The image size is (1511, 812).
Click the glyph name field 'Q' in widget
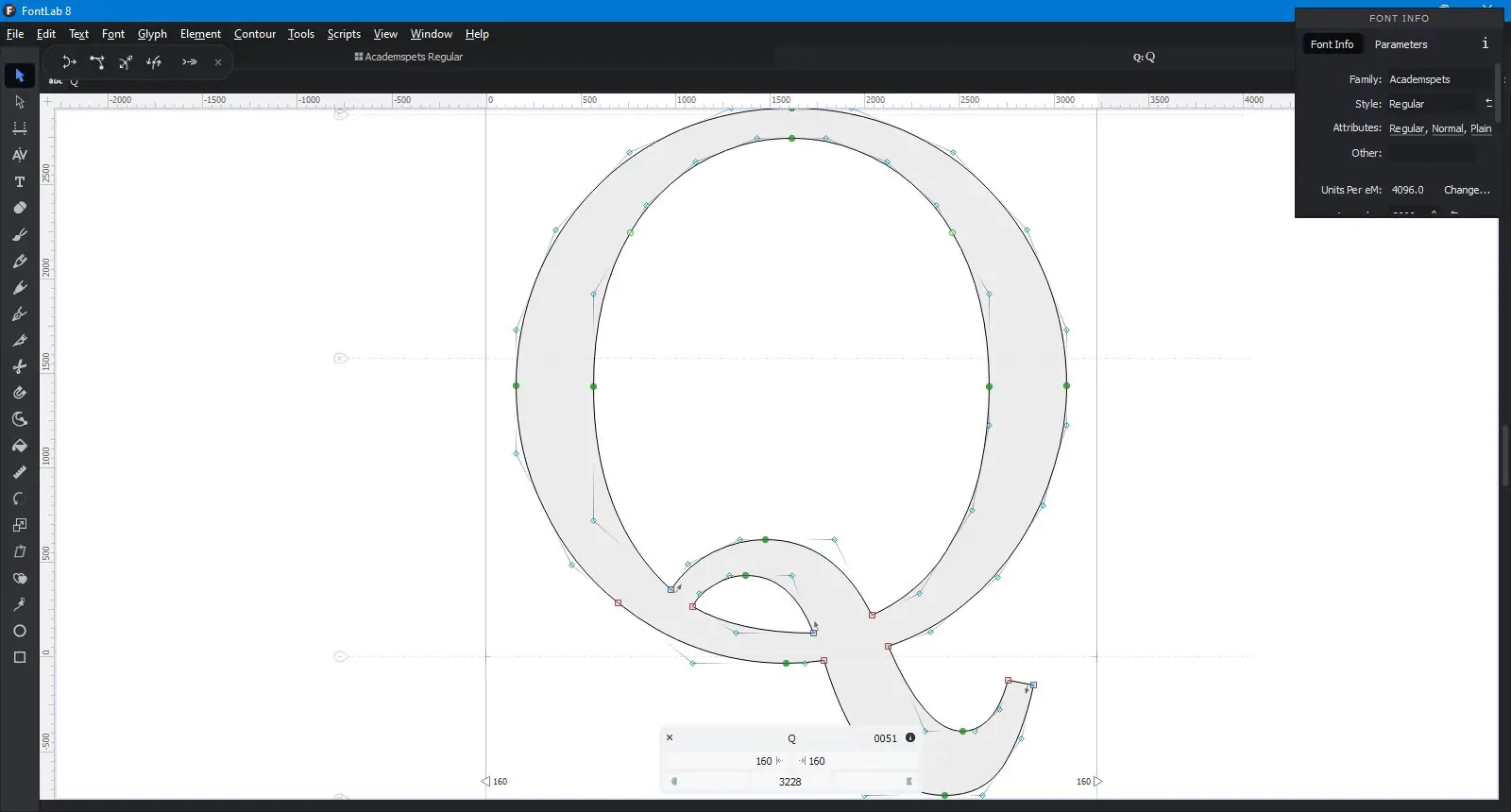pos(791,738)
